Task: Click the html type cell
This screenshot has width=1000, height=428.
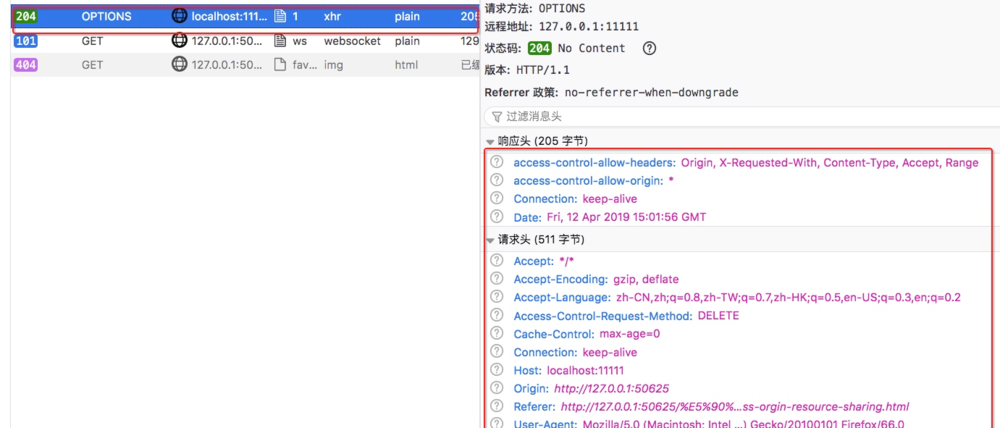Action: pyautogui.click(x=406, y=64)
